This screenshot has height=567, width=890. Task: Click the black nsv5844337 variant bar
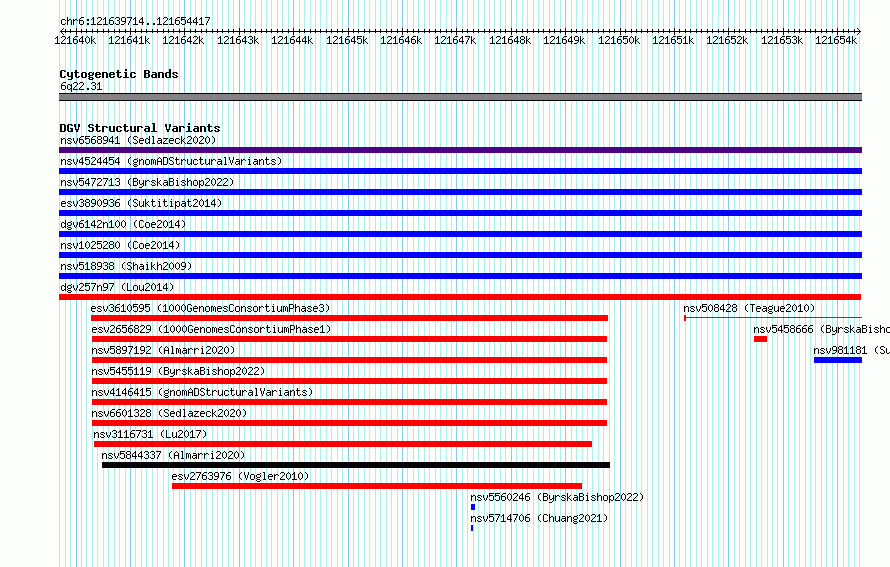point(356,465)
